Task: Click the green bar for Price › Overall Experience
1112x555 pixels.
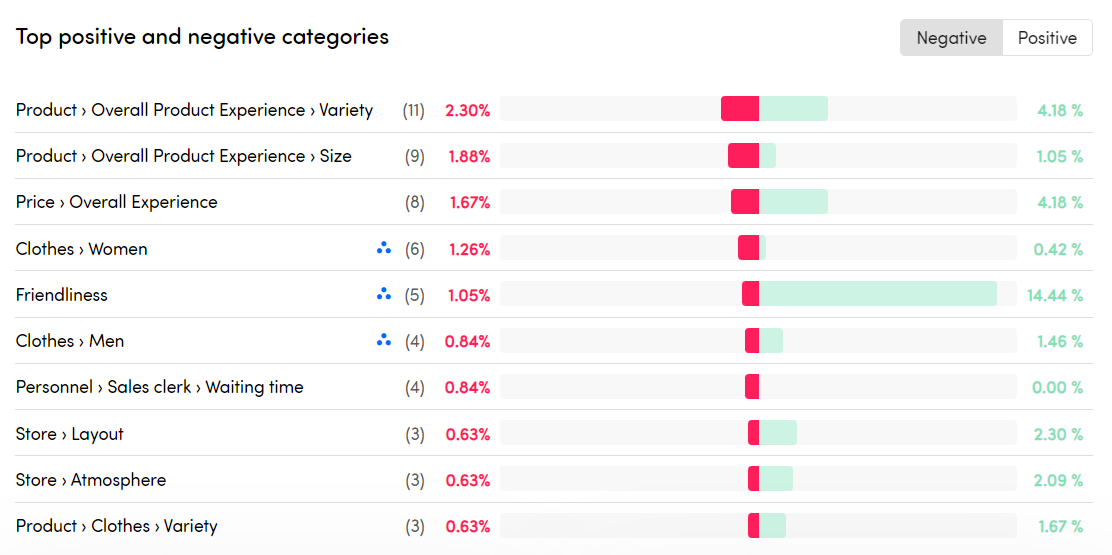Action: [x=793, y=202]
